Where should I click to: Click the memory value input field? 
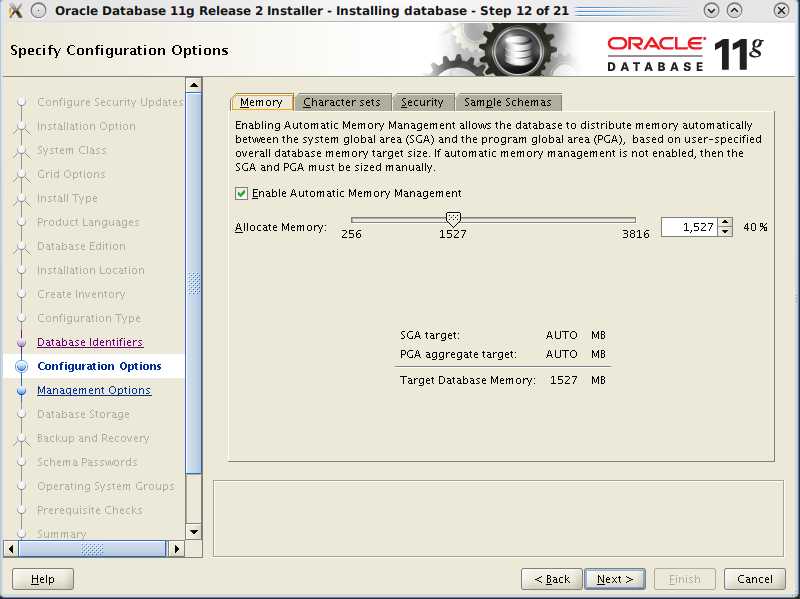pyautogui.click(x=689, y=227)
